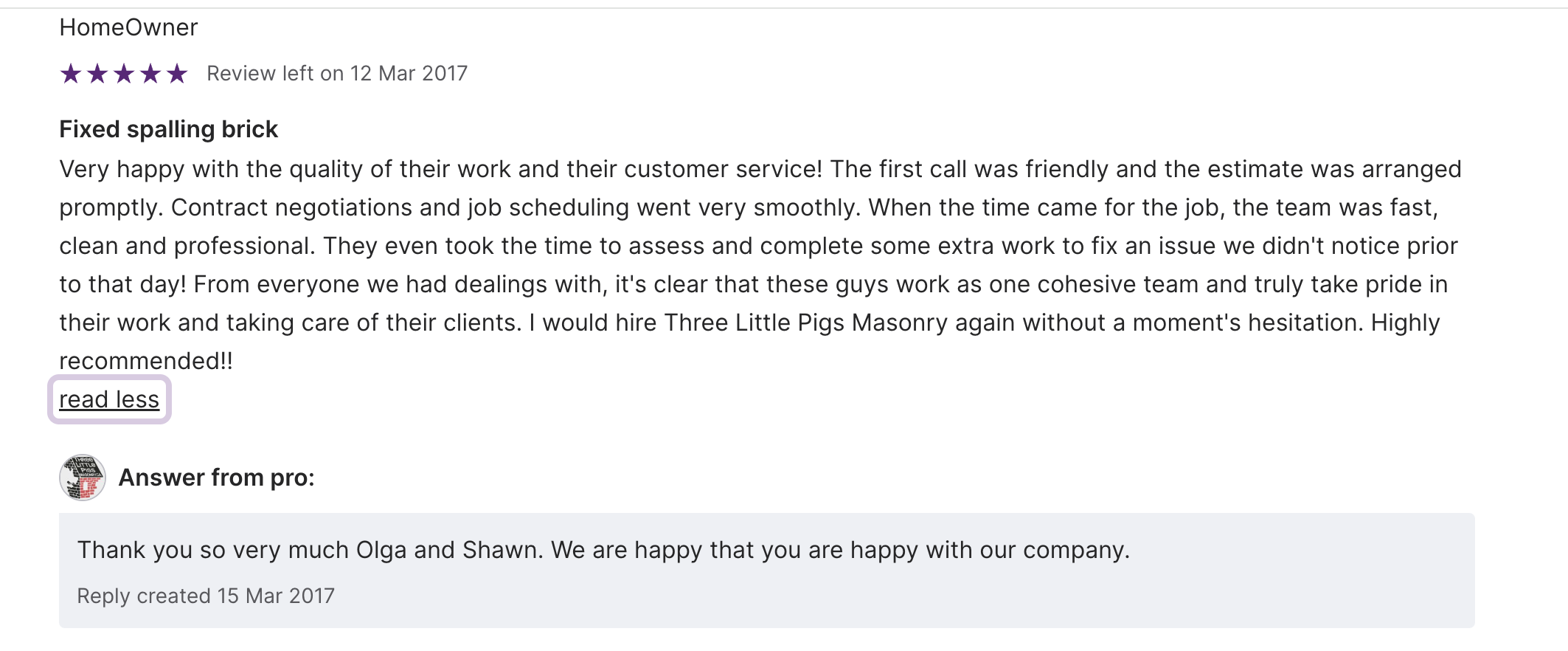The width and height of the screenshot is (1568, 651).
Task: Click the fourth star in the rating
Action: tap(150, 74)
